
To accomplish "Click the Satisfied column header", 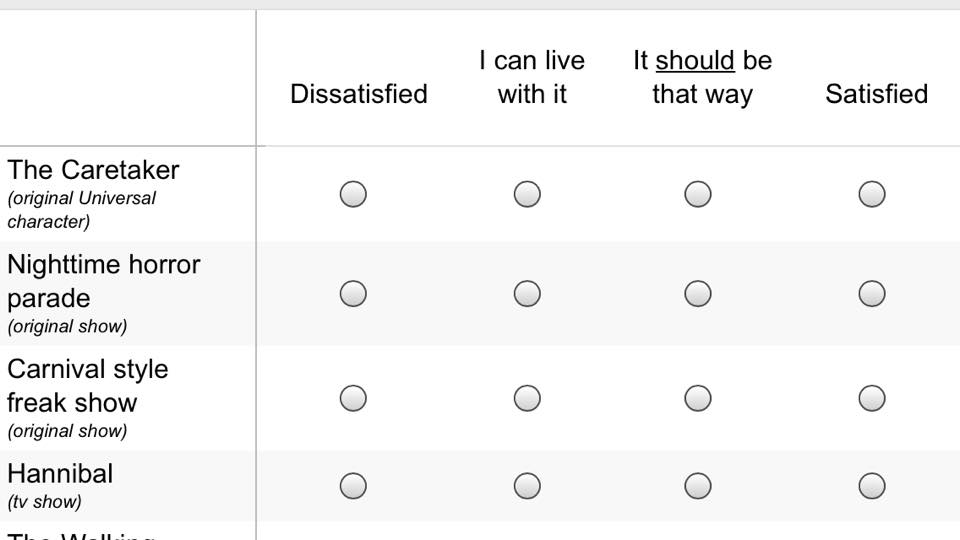I will coord(876,94).
